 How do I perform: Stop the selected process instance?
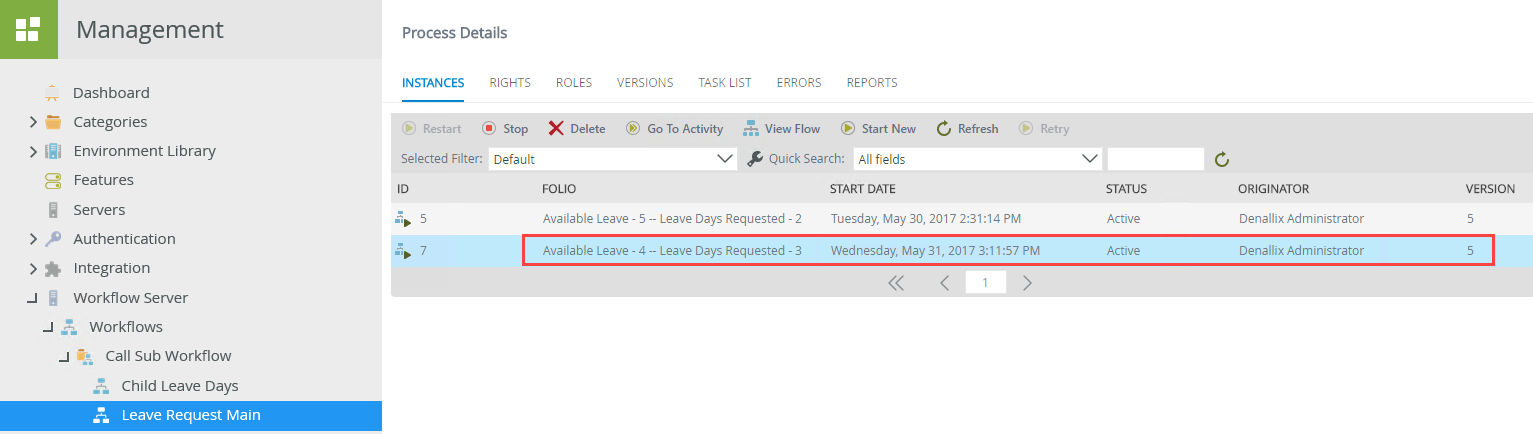[505, 129]
